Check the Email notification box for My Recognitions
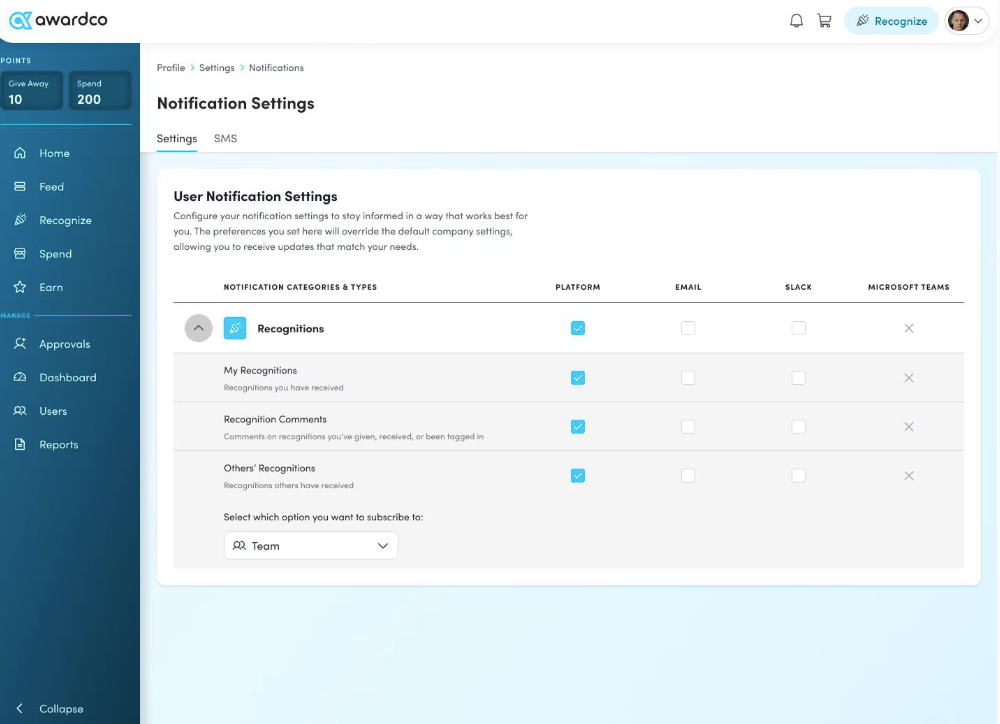1000x724 pixels. click(x=688, y=378)
